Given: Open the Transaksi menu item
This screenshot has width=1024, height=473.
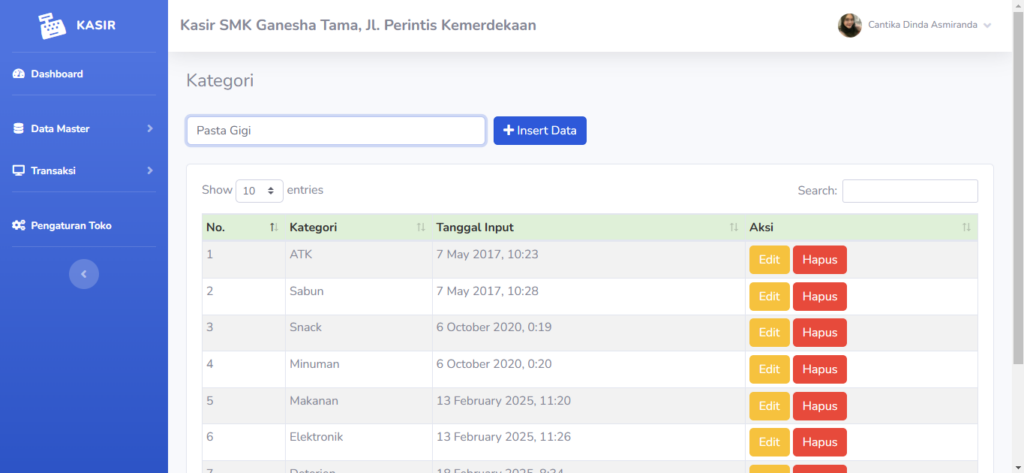Looking at the screenshot, I should (84, 171).
